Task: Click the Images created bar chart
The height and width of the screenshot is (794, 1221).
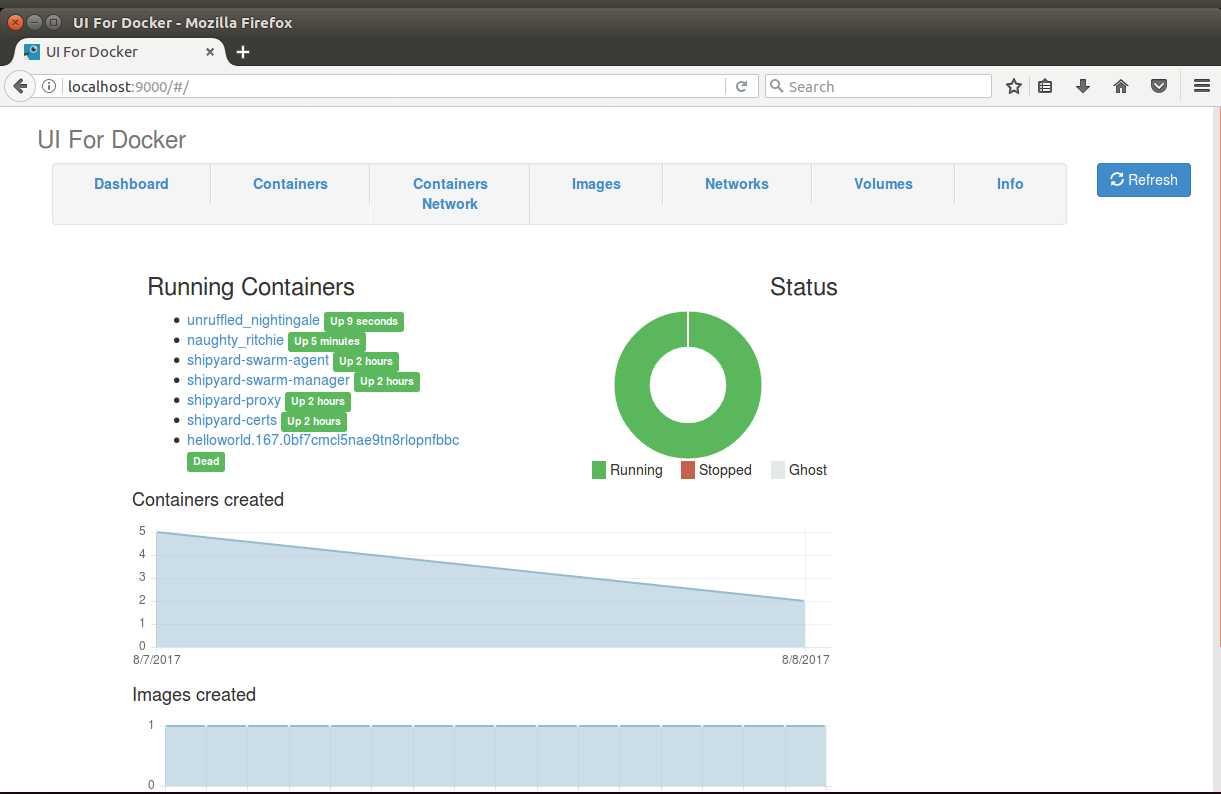Action: pyautogui.click(x=495, y=755)
